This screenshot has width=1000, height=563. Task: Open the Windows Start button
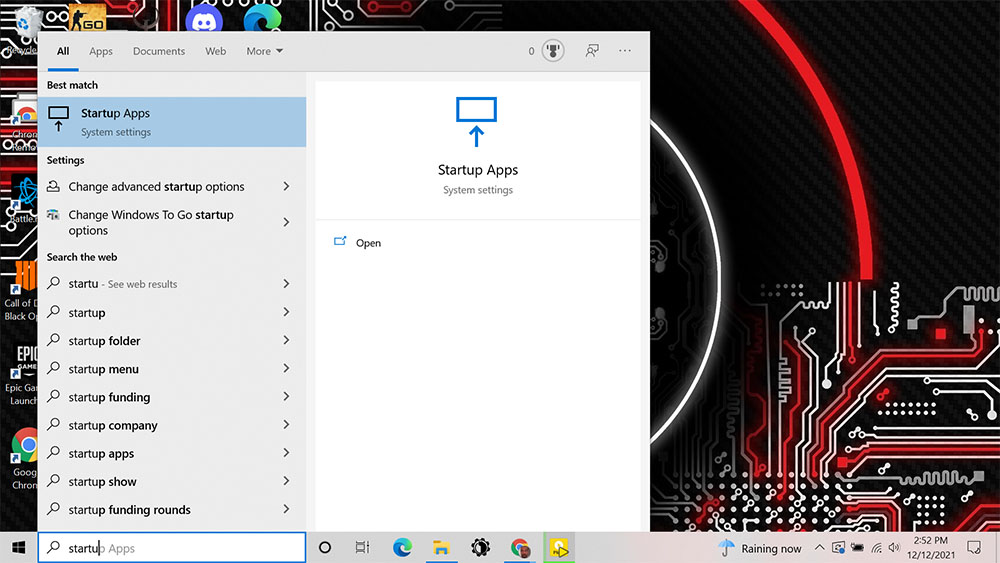18,548
